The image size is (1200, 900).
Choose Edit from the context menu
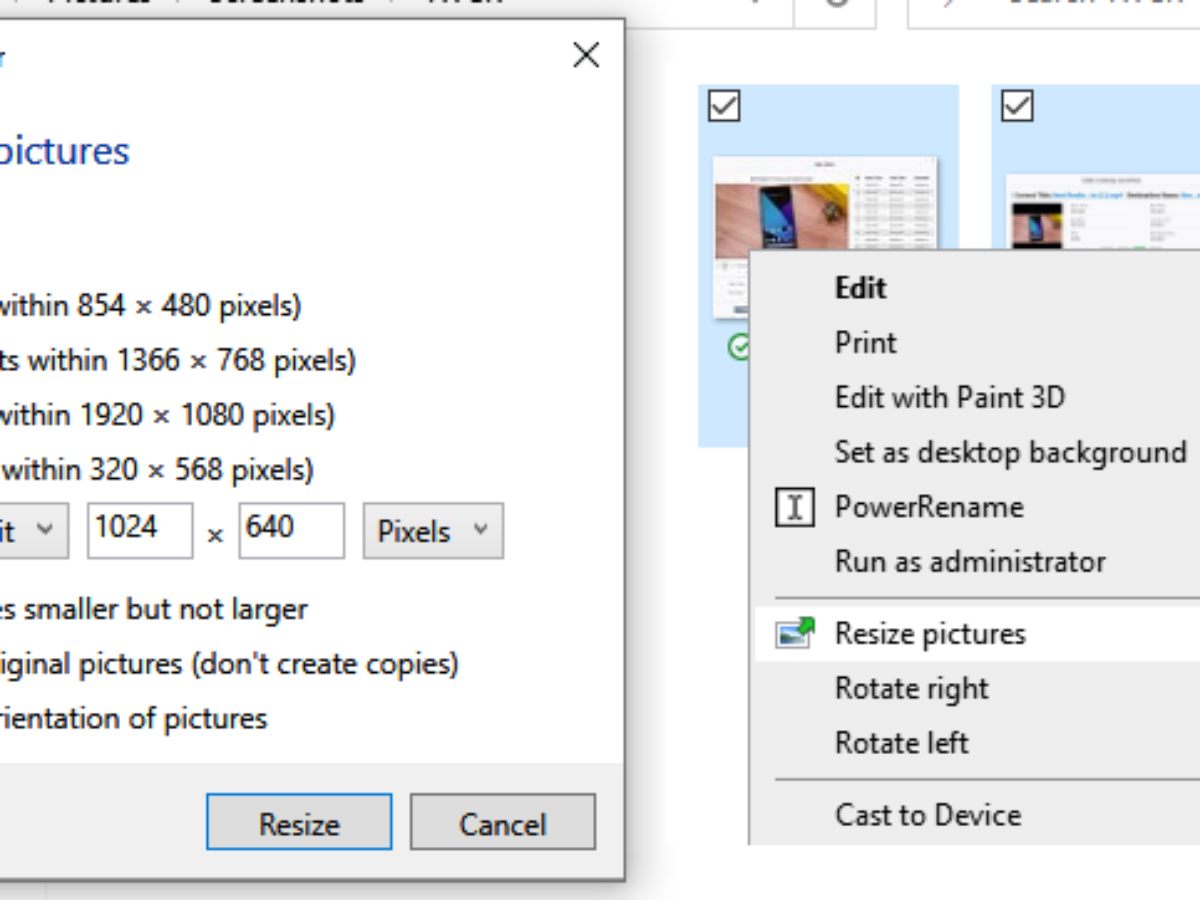861,288
